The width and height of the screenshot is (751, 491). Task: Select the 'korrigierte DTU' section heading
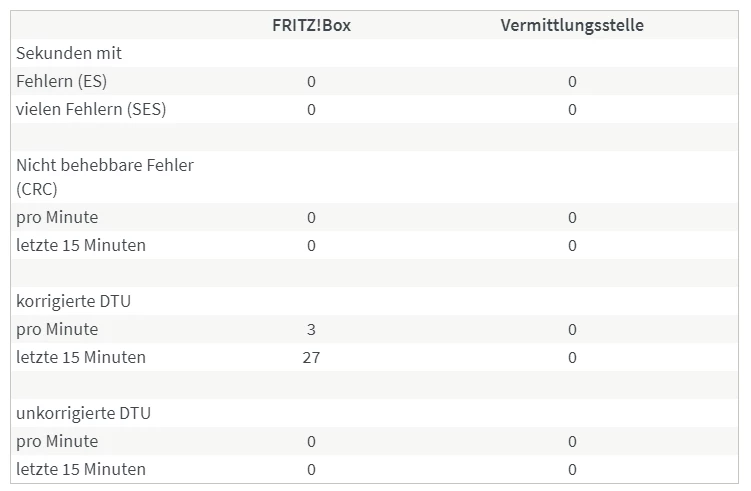pos(74,301)
